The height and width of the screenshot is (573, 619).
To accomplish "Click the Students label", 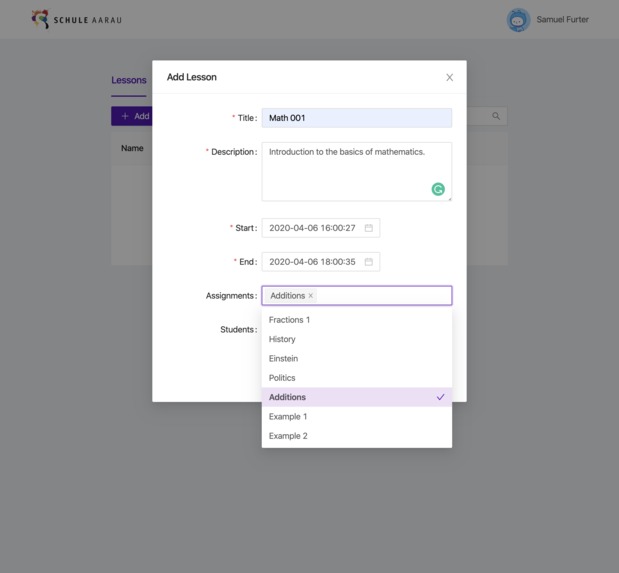I will click(x=238, y=330).
